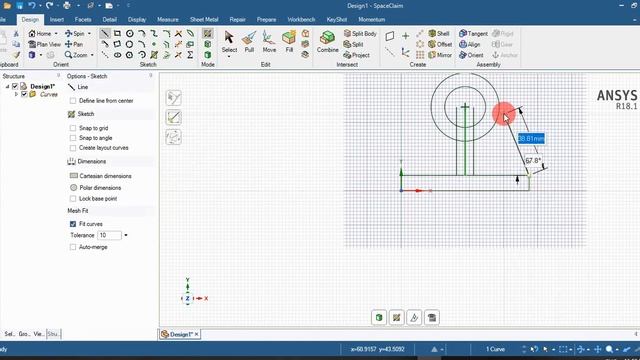Enable Auto-merge checkbox
Screen dimensions: 640x360
pyautogui.click(x=73, y=247)
